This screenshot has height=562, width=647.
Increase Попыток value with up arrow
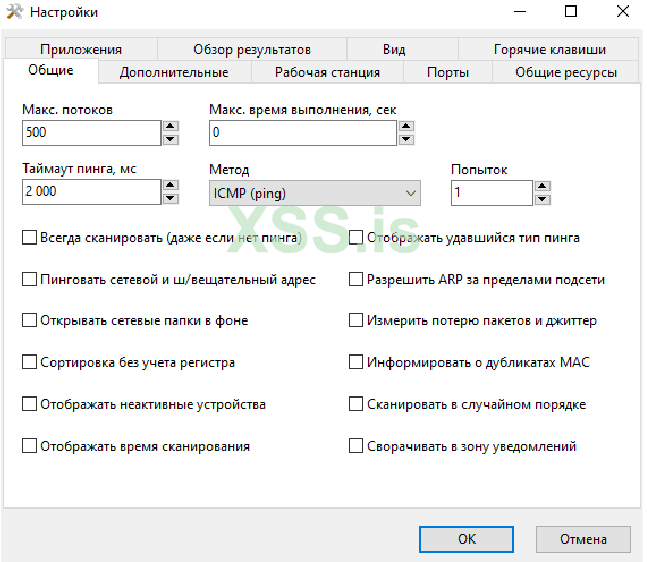(542, 187)
